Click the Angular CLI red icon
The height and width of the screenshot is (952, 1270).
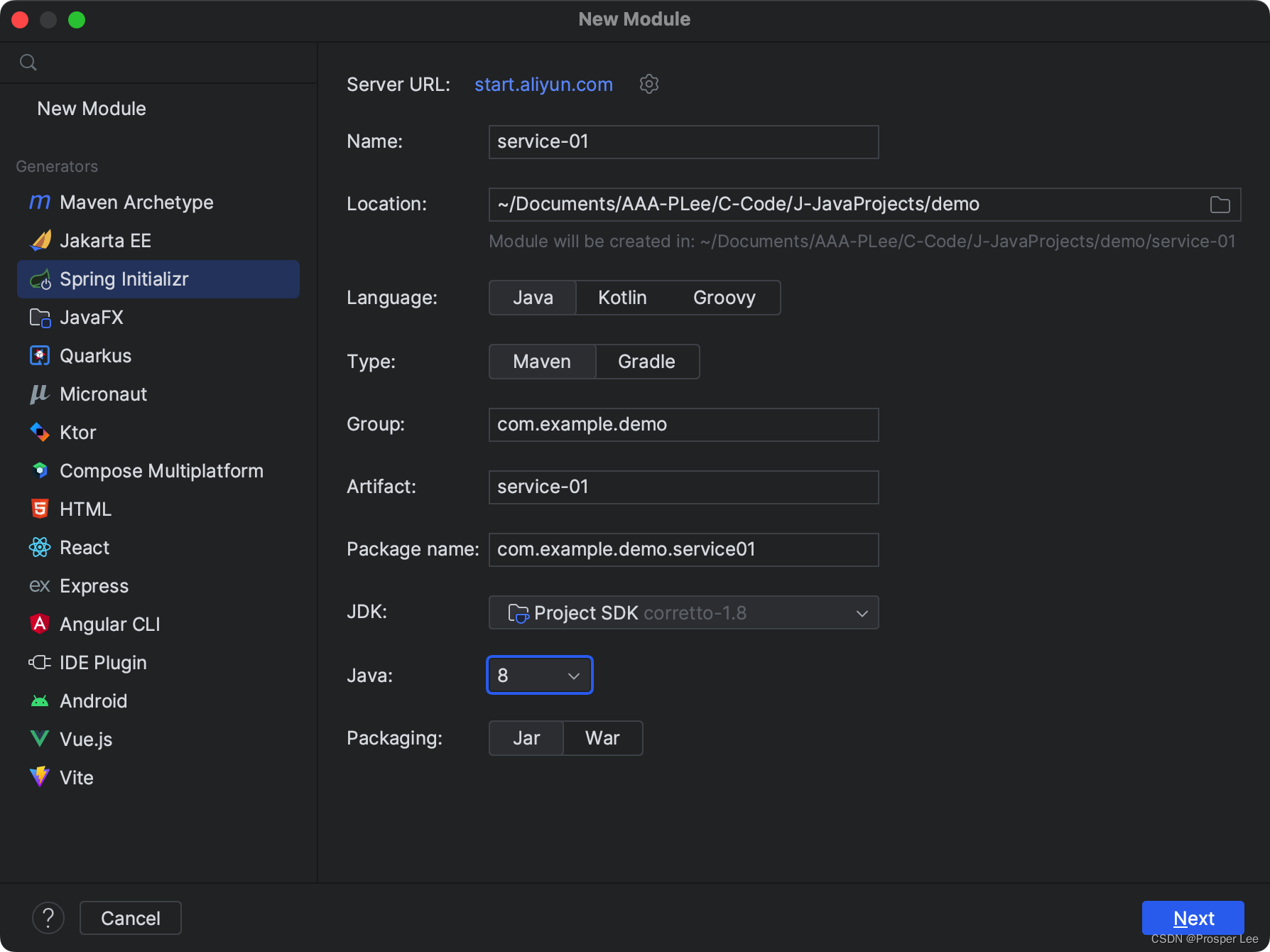click(40, 624)
